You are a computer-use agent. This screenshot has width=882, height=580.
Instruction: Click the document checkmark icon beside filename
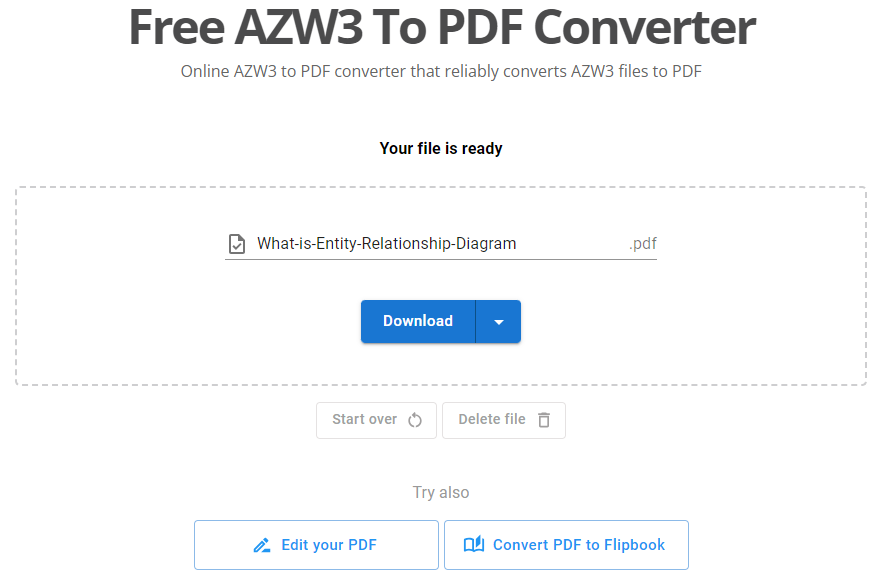click(237, 244)
